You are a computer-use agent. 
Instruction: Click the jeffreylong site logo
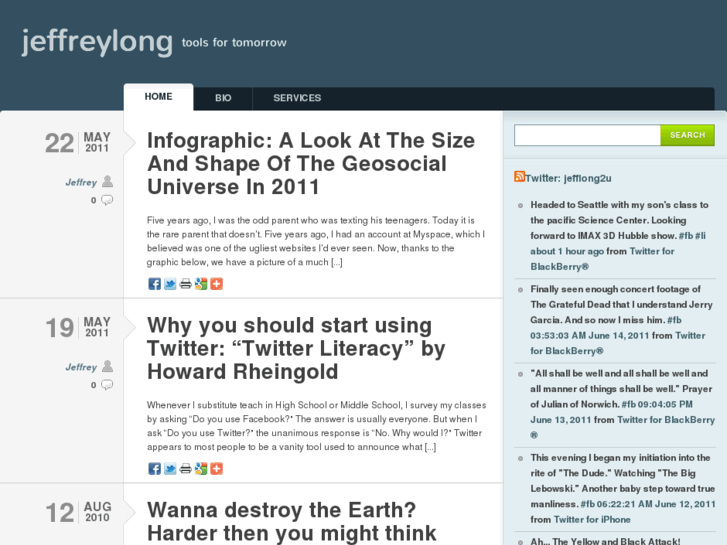coord(97,43)
